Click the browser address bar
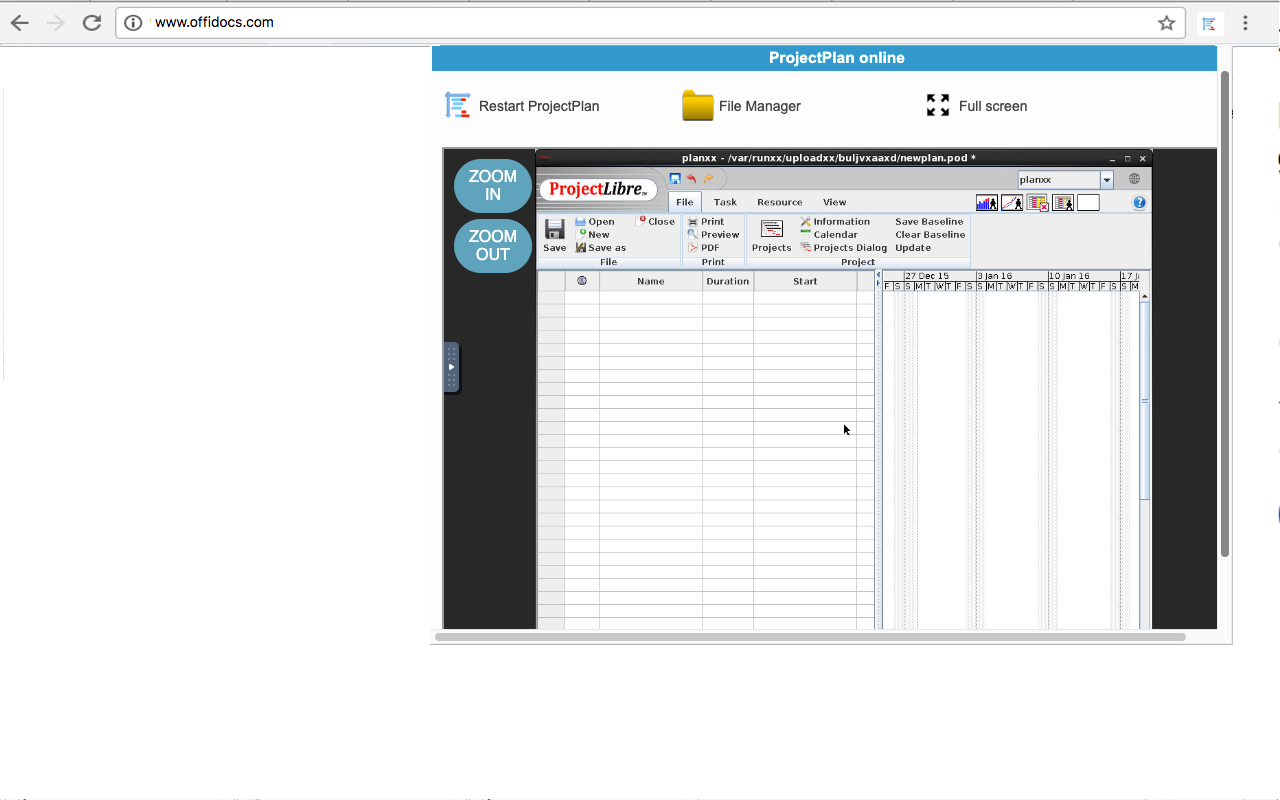 [640, 22]
